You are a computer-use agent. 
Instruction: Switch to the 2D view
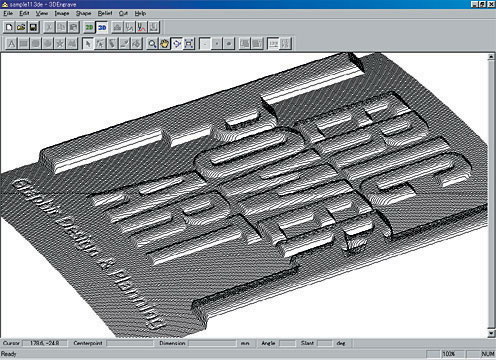[x=89, y=27]
